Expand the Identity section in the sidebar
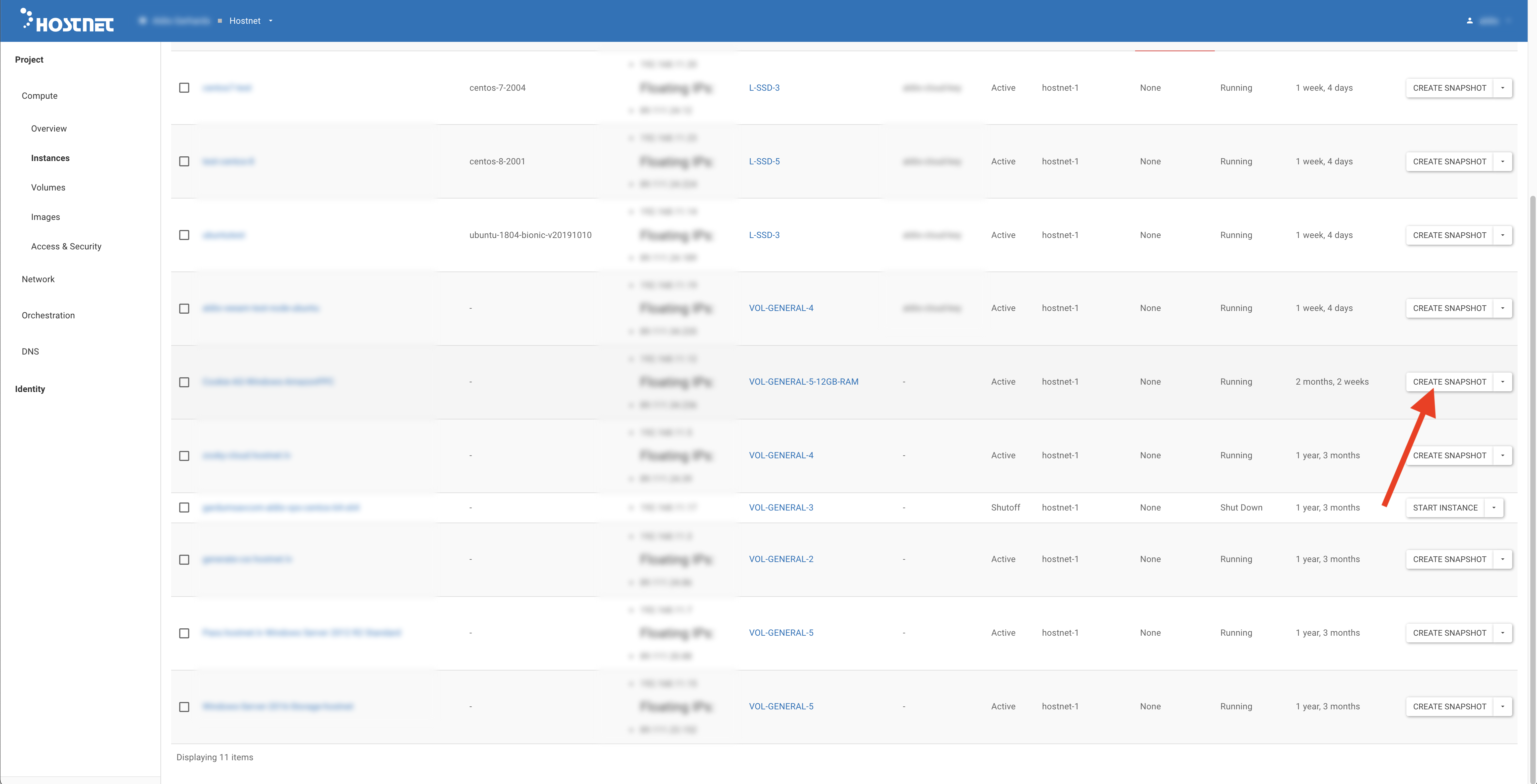Viewport: 1537px width, 784px height. (x=30, y=389)
